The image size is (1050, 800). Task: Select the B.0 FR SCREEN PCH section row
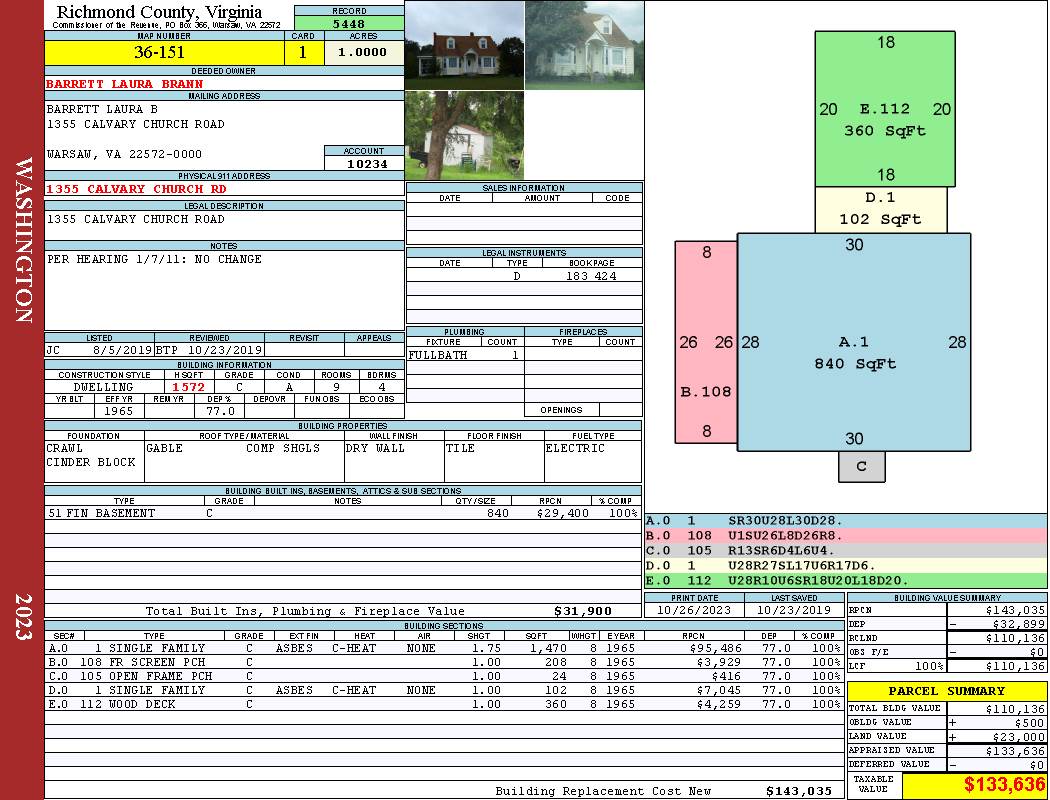[x=445, y=662]
